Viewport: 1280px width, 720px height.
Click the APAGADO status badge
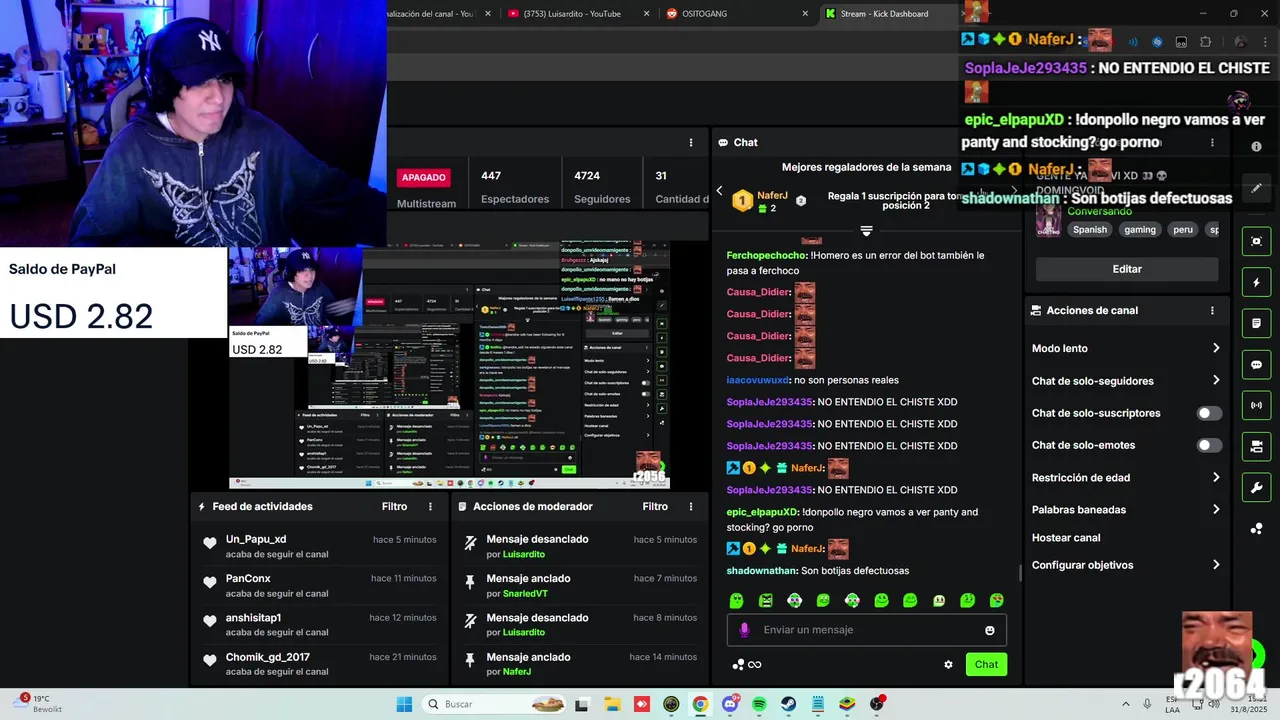coord(423,177)
